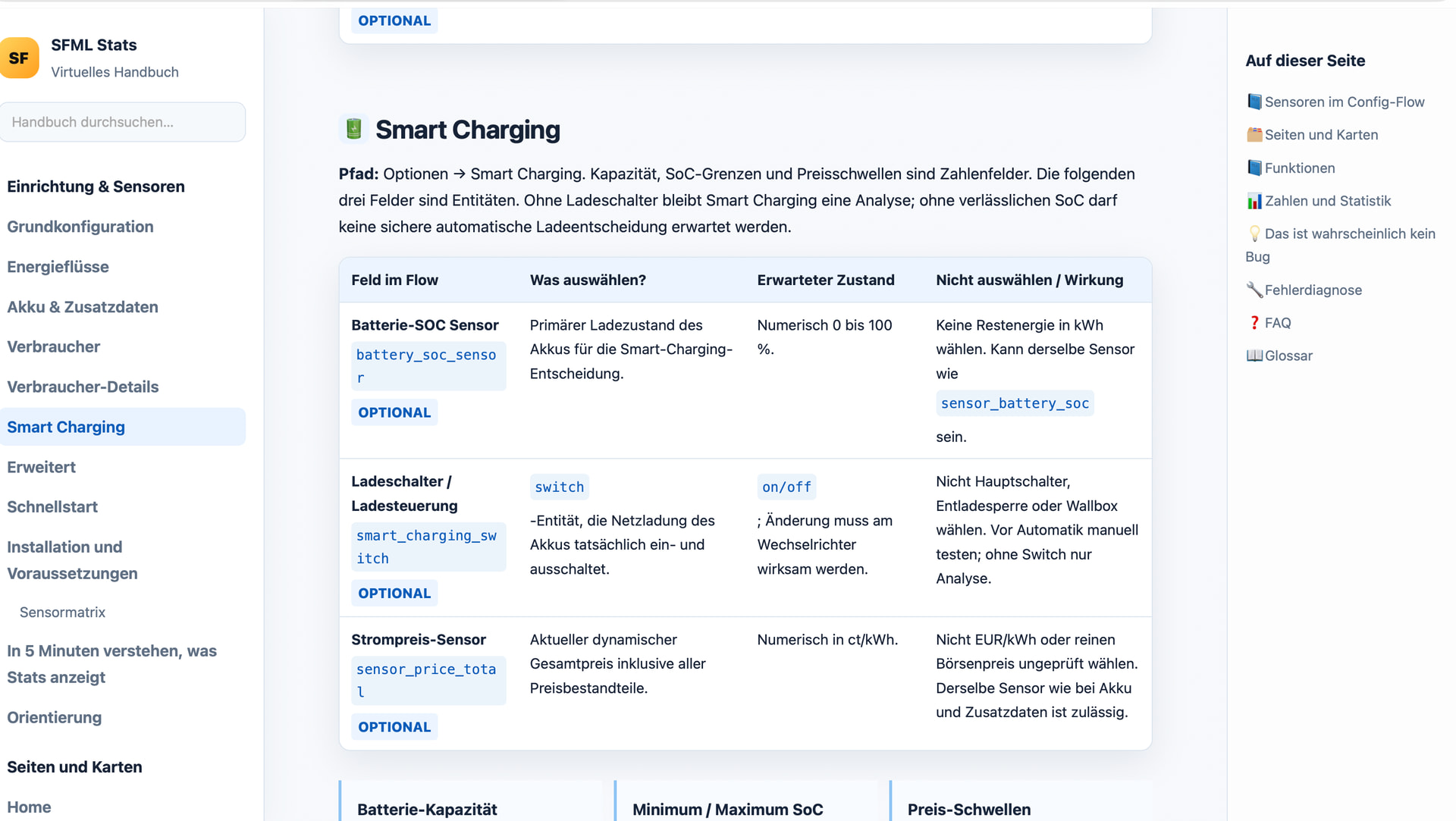Click the Funktionen book icon
Screen dimensions: 1456x821
pyautogui.click(x=1254, y=168)
